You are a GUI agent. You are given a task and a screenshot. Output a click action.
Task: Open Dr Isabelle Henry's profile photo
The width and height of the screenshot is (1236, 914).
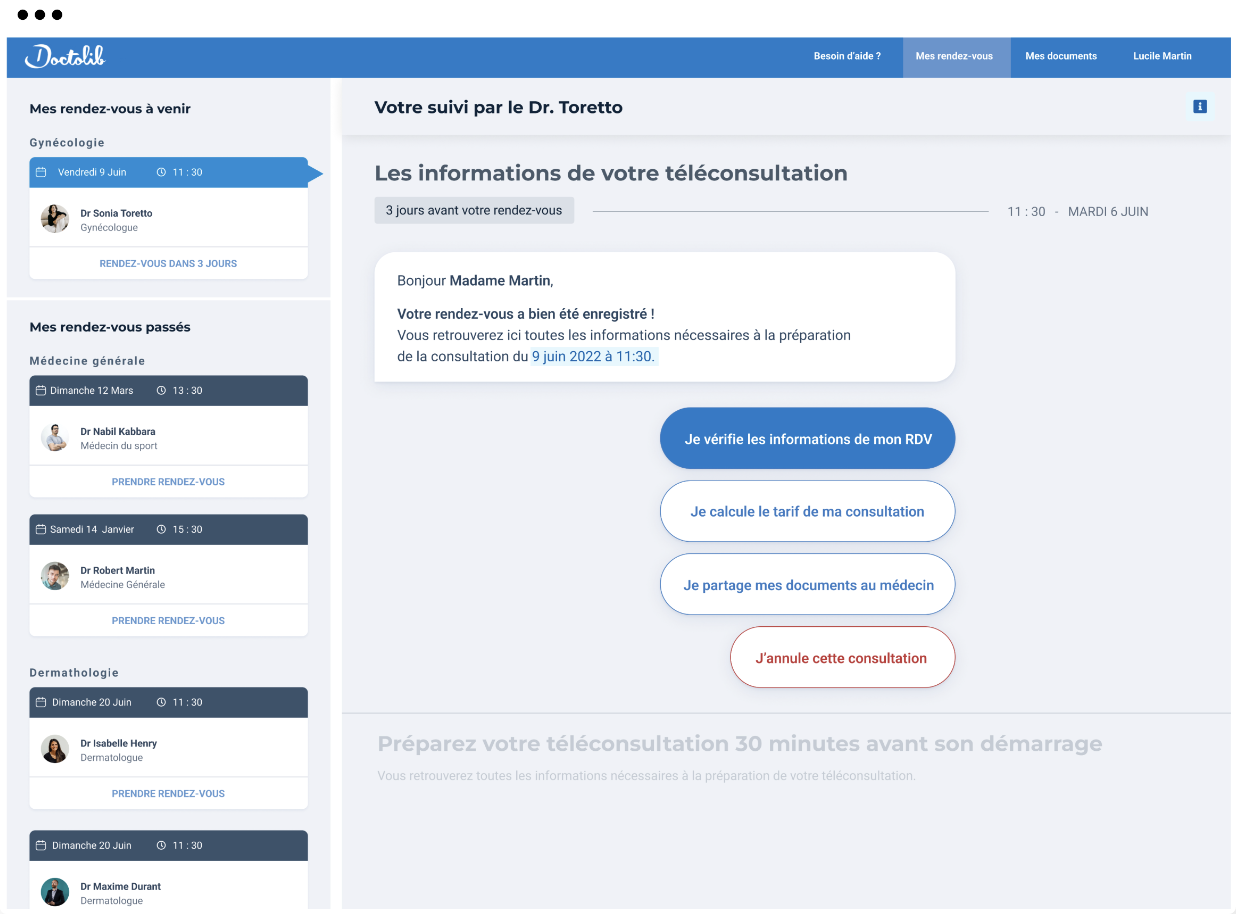[x=55, y=749]
